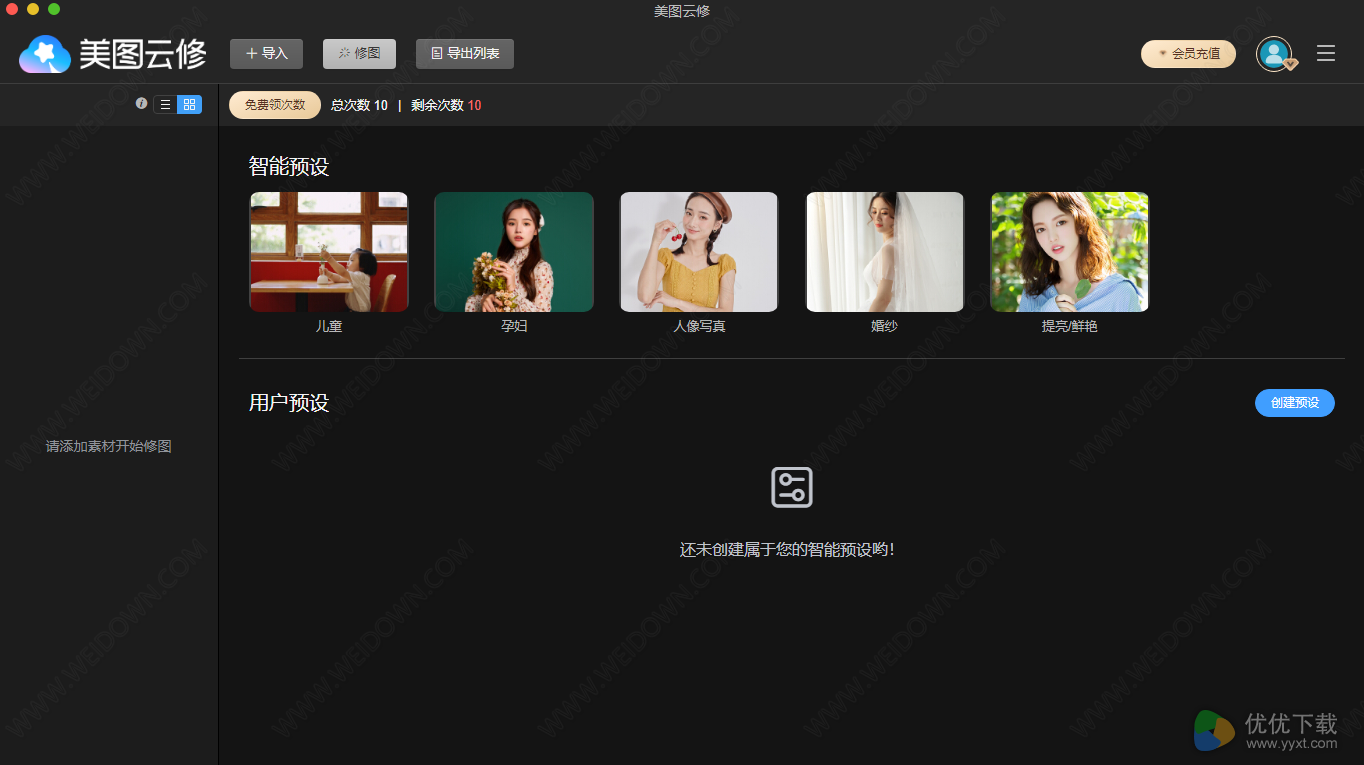The image size is (1364, 765).
Task: Click the 孕妇 label text
Action: click(514, 326)
